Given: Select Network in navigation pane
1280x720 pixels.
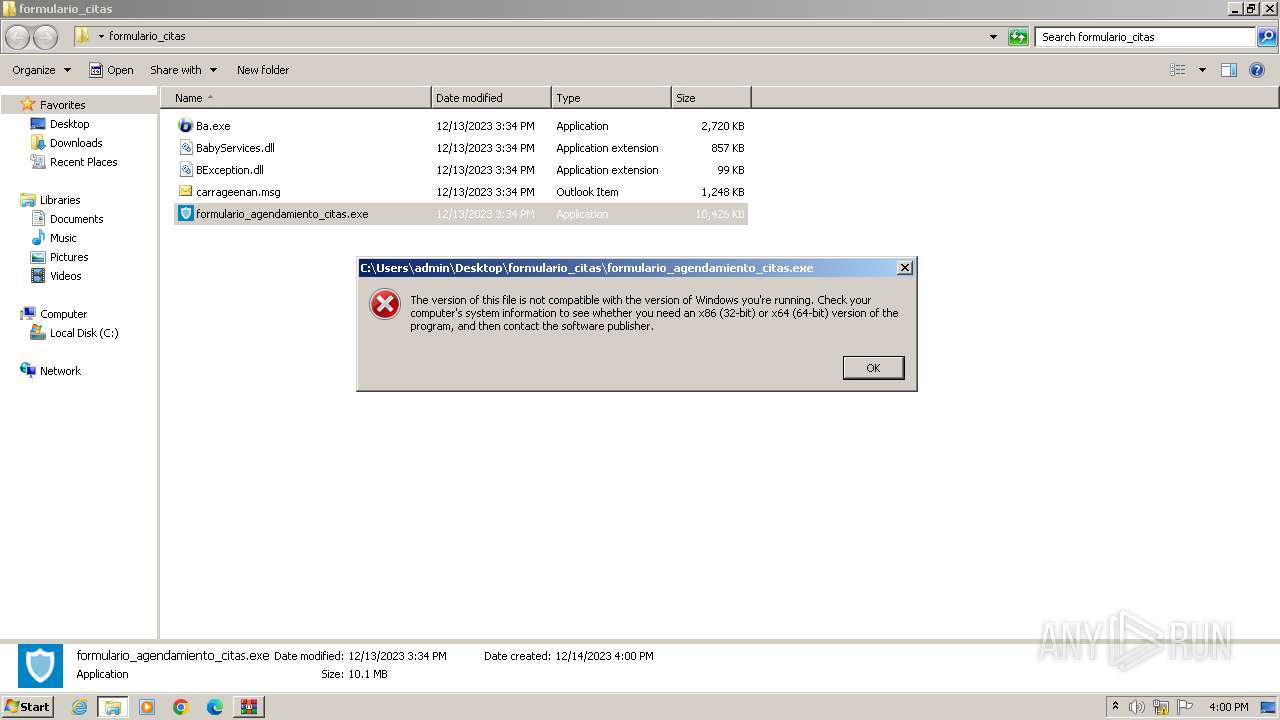Looking at the screenshot, I should coord(60,371).
